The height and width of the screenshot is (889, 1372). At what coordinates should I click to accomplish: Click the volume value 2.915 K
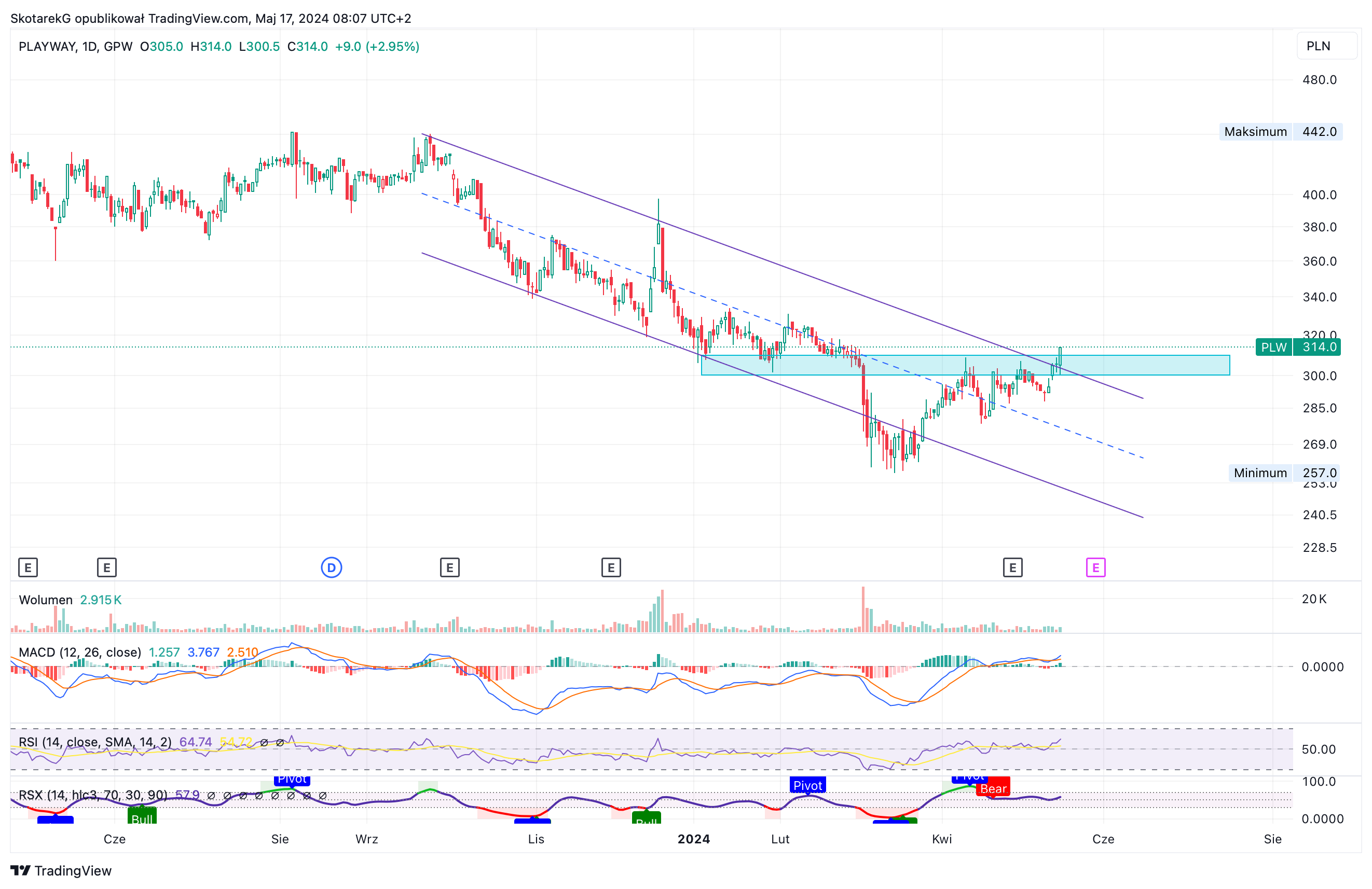pos(101,600)
